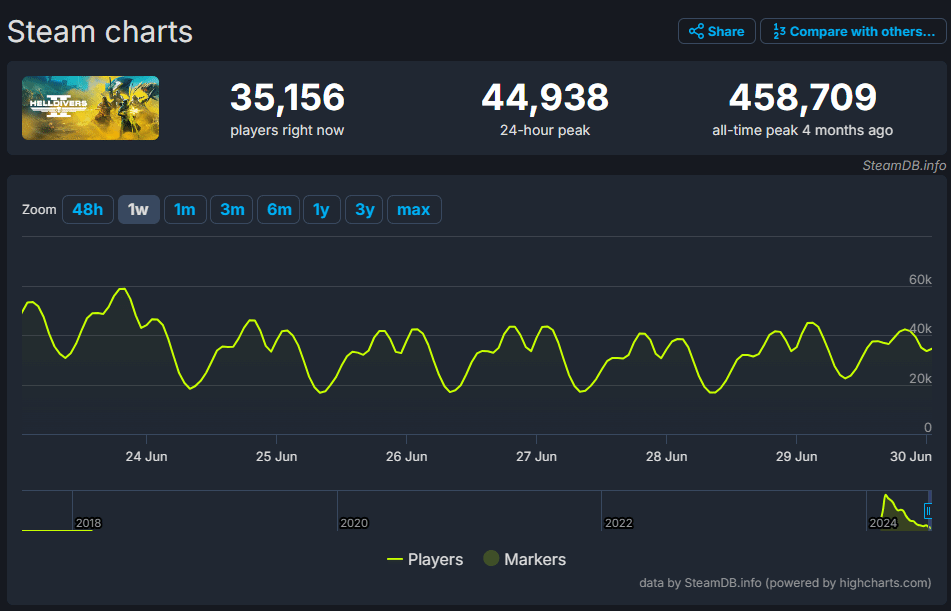Viewport: 951px width, 611px height.
Task: Click the Zoom label
Action: coord(39,209)
